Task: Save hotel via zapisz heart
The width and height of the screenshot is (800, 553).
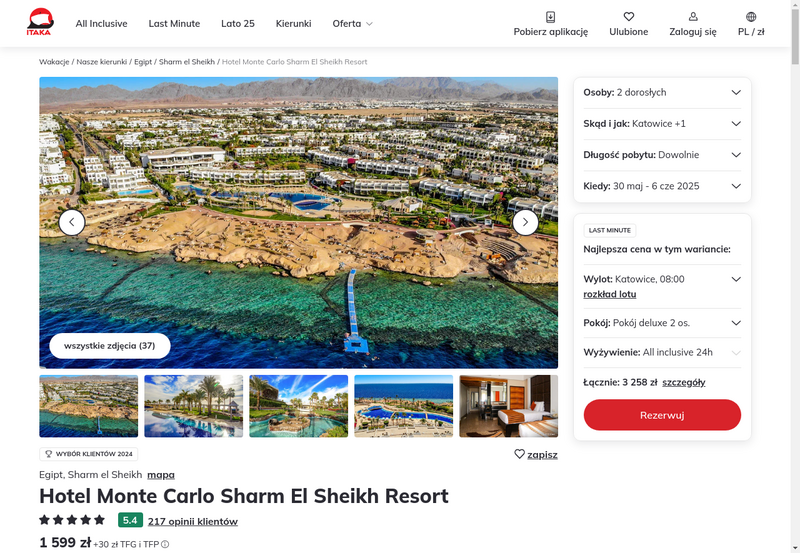Action: [x=536, y=454]
